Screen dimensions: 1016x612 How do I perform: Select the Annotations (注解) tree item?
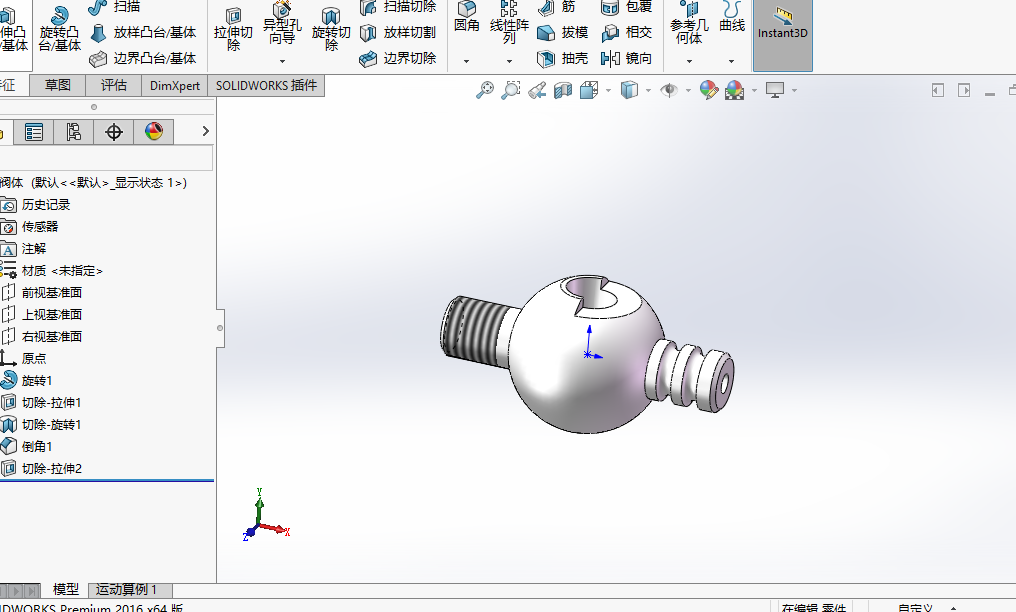[x=24, y=249]
